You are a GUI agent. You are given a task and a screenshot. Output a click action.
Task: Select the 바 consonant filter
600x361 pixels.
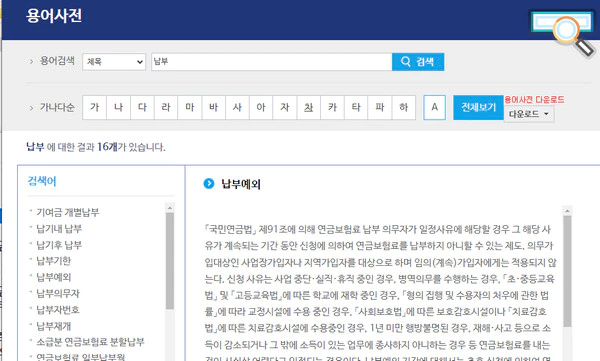coord(214,107)
